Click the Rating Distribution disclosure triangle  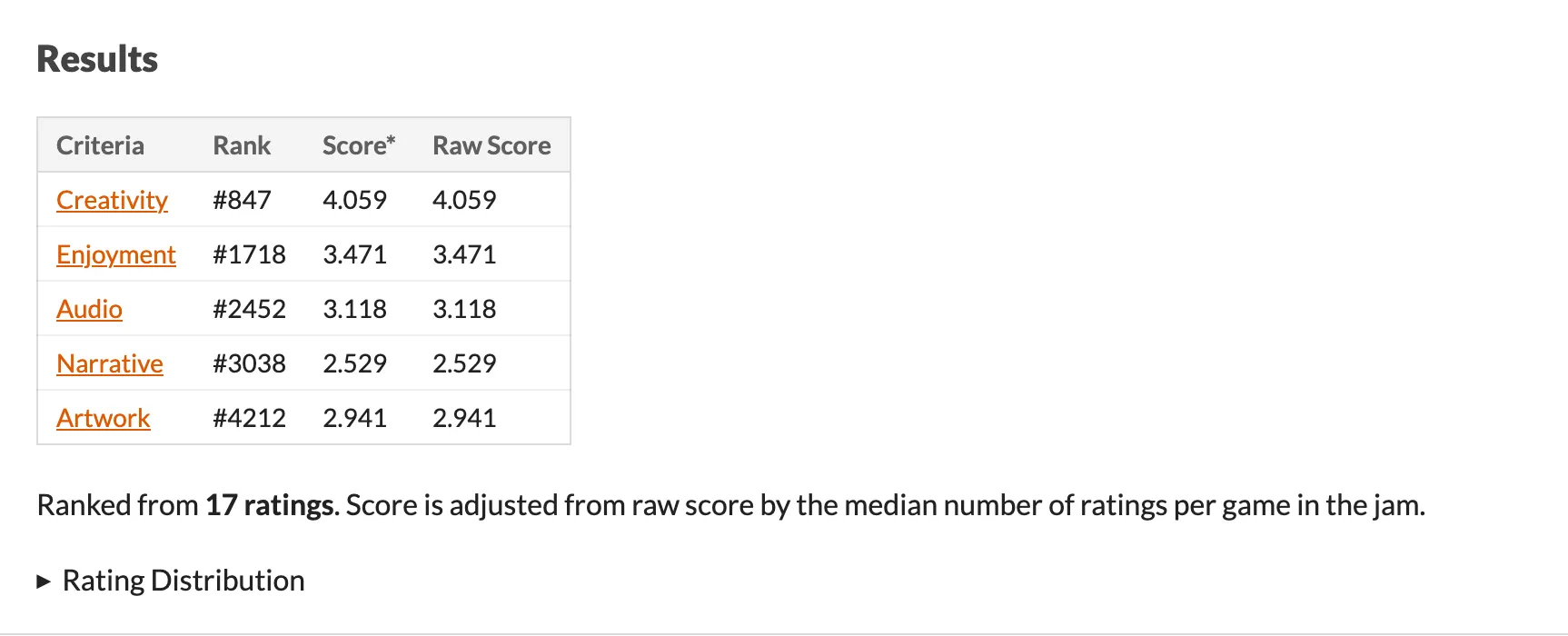[x=42, y=580]
